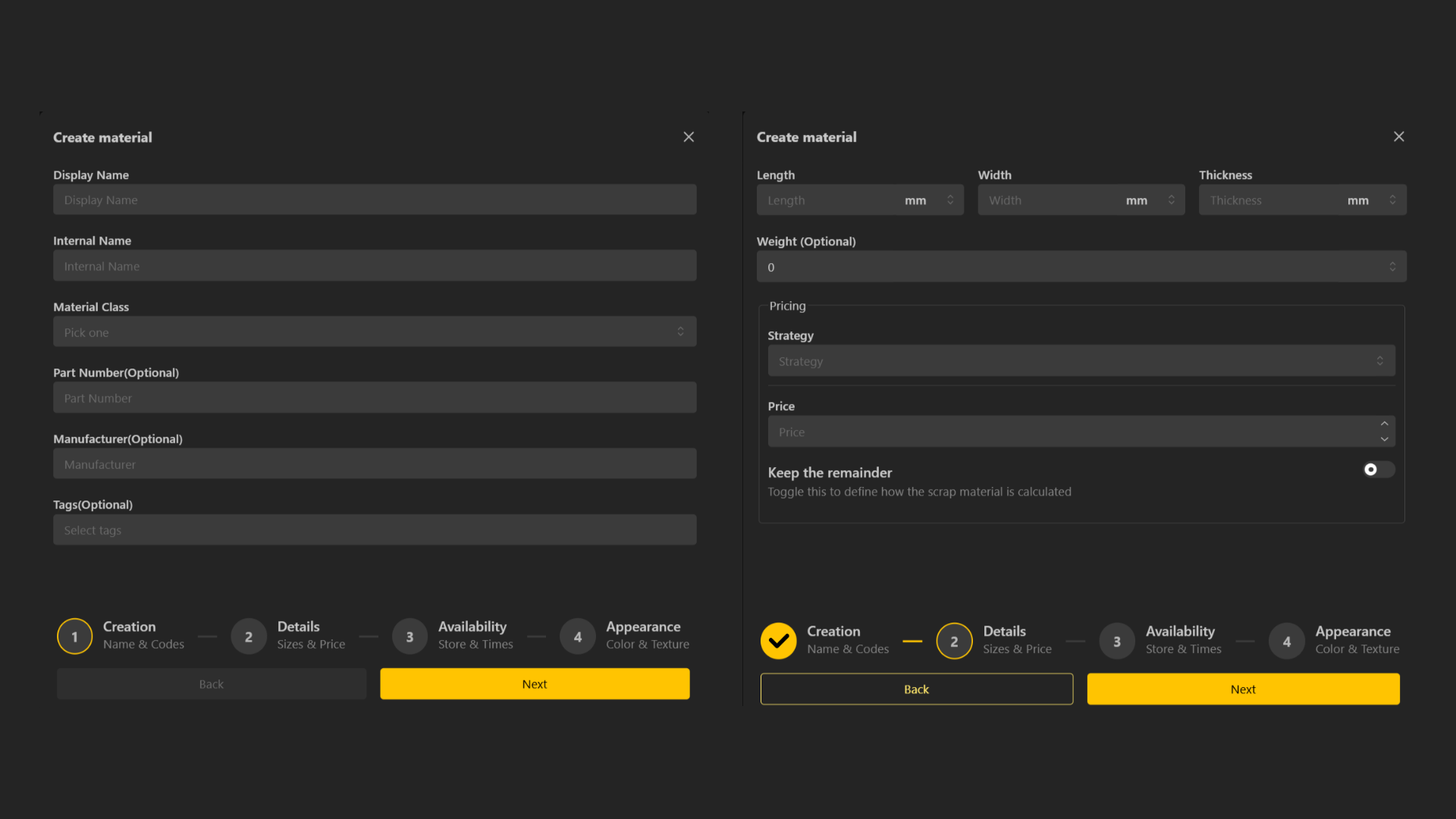The height and width of the screenshot is (819, 1456).
Task: Click the yellow Next button in left dialog
Action: (535, 684)
